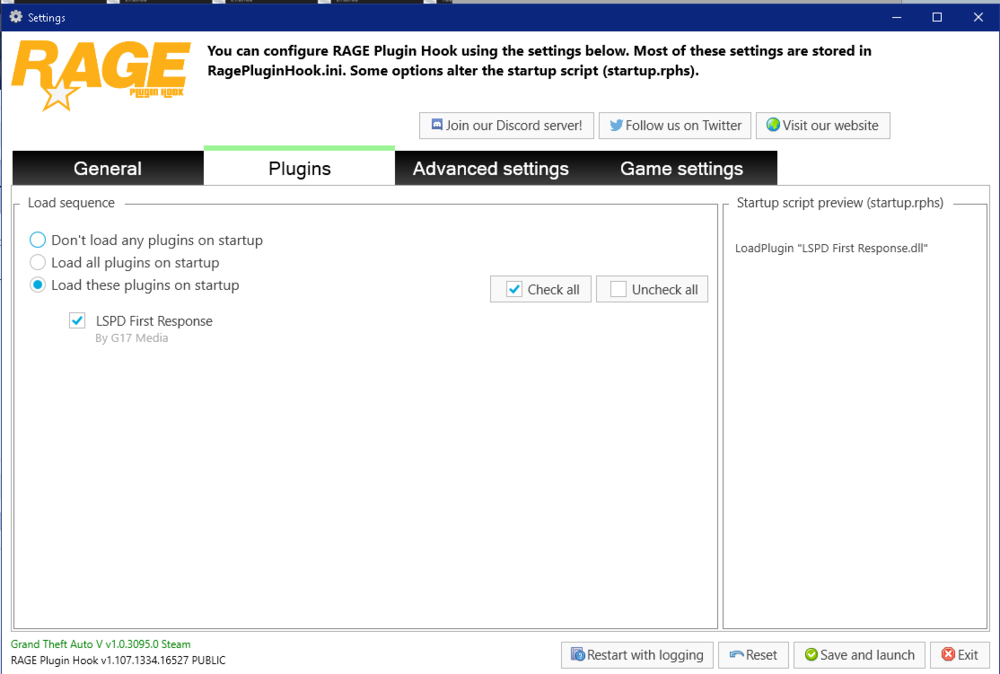Choose Load all plugins on startup
Screen dimensions: 1000x674
(x=37, y=262)
